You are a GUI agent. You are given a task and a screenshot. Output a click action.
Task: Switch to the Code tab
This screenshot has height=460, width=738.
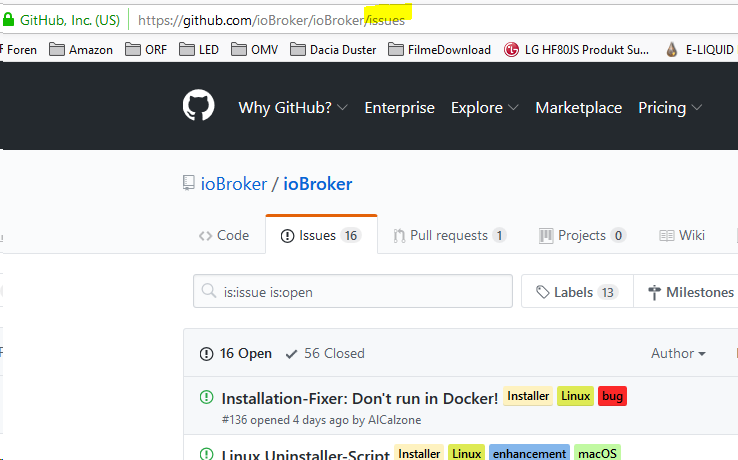[224, 235]
